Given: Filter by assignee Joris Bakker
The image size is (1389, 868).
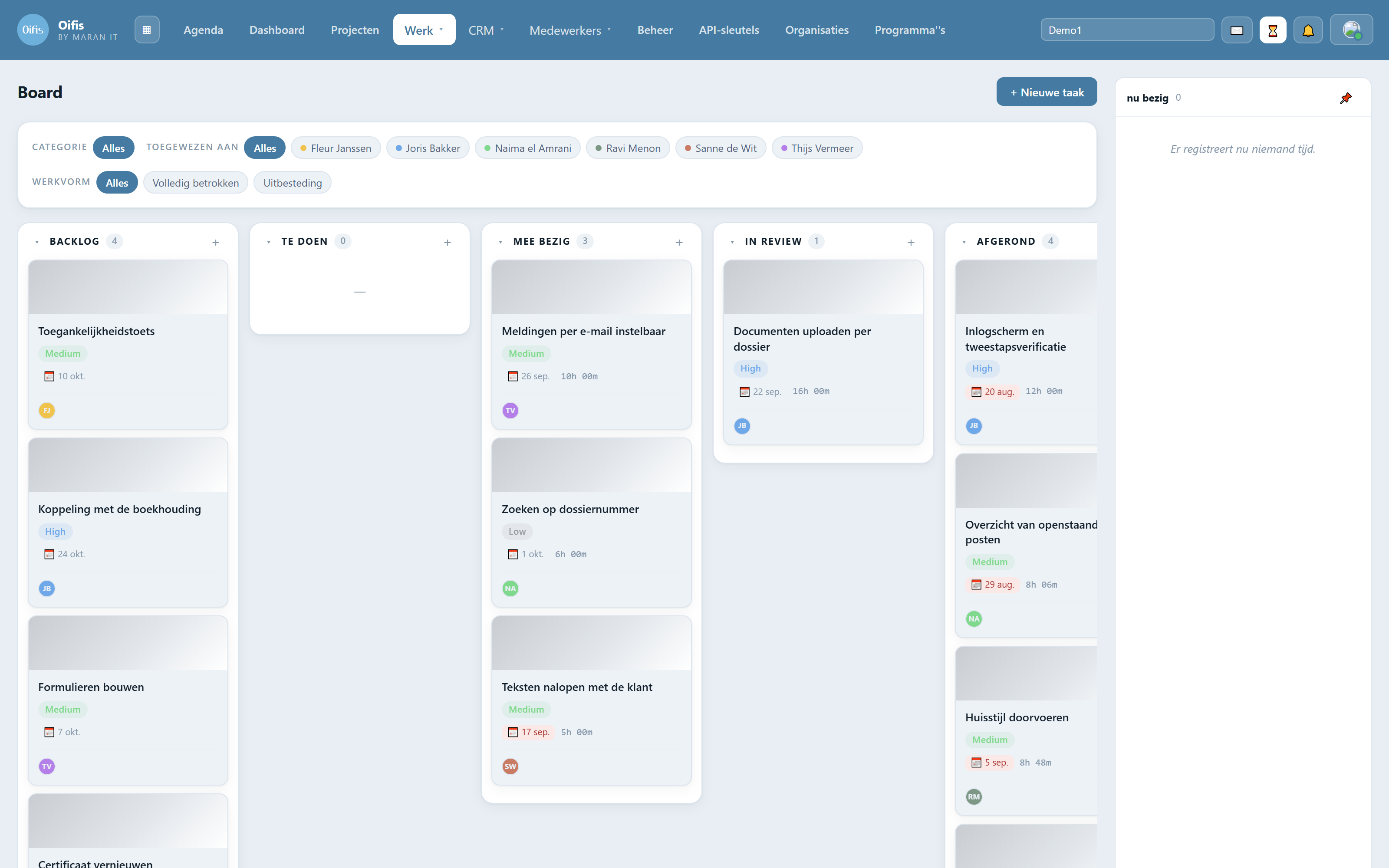Looking at the screenshot, I should point(428,148).
